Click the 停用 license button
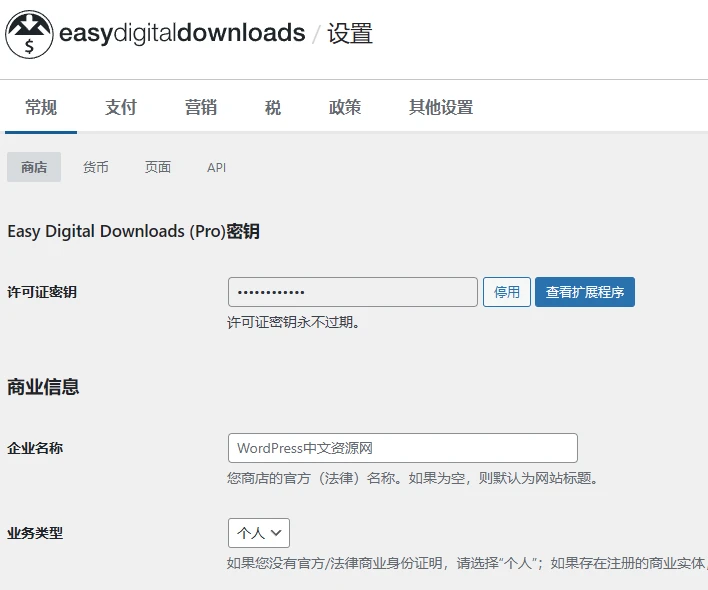708x590 pixels. tap(507, 292)
